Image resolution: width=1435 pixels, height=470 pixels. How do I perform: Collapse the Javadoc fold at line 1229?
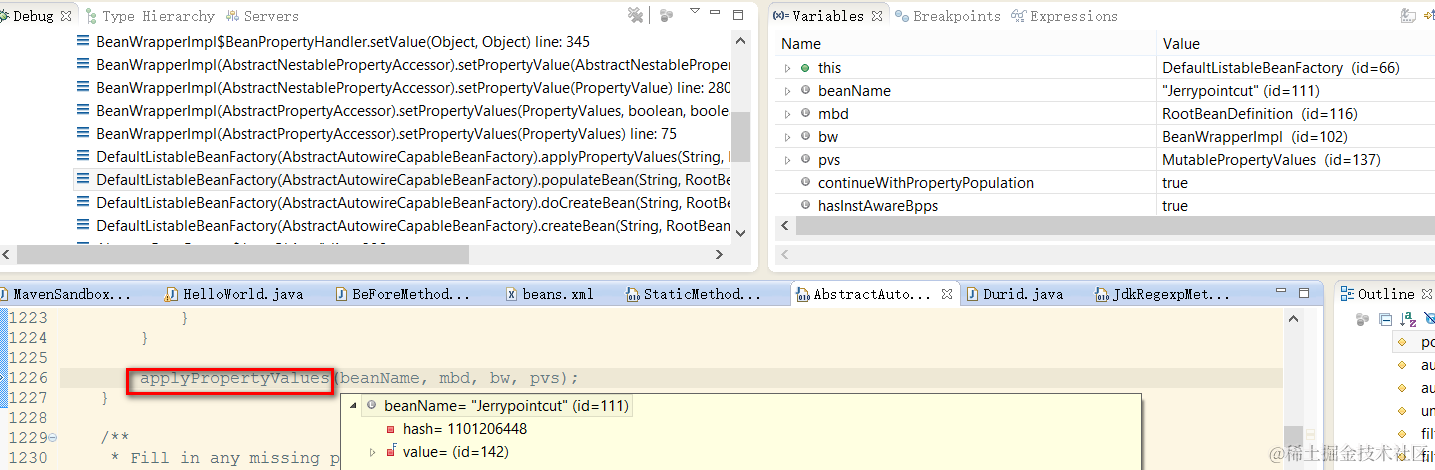pos(52,438)
